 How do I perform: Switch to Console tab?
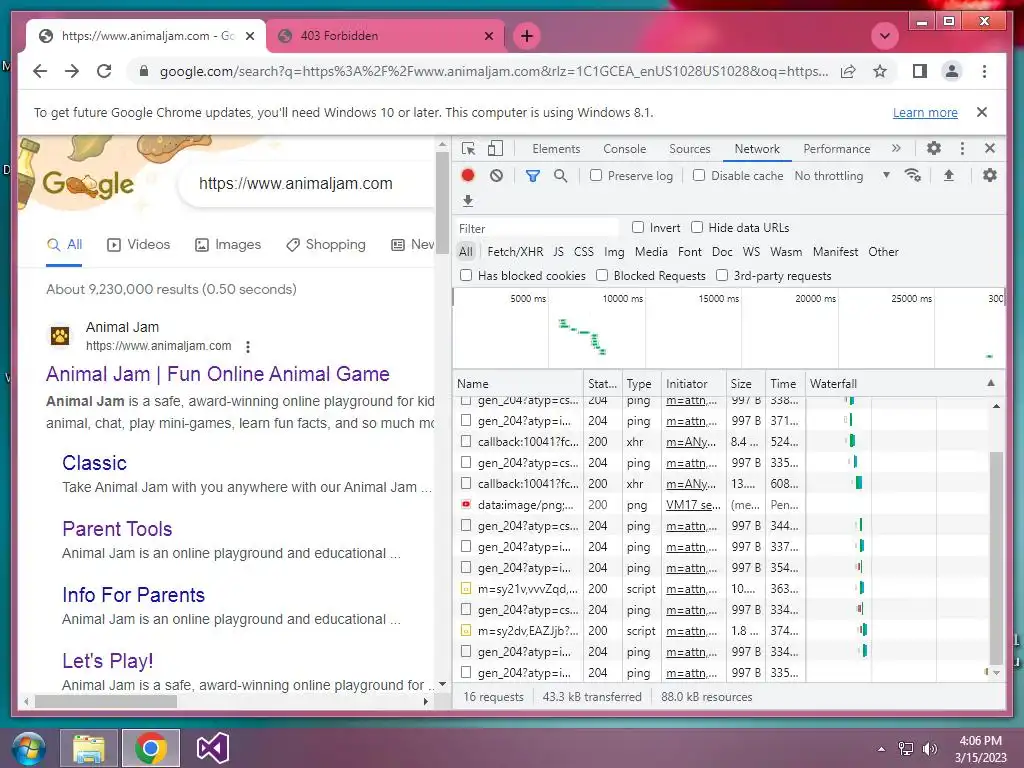click(x=624, y=149)
